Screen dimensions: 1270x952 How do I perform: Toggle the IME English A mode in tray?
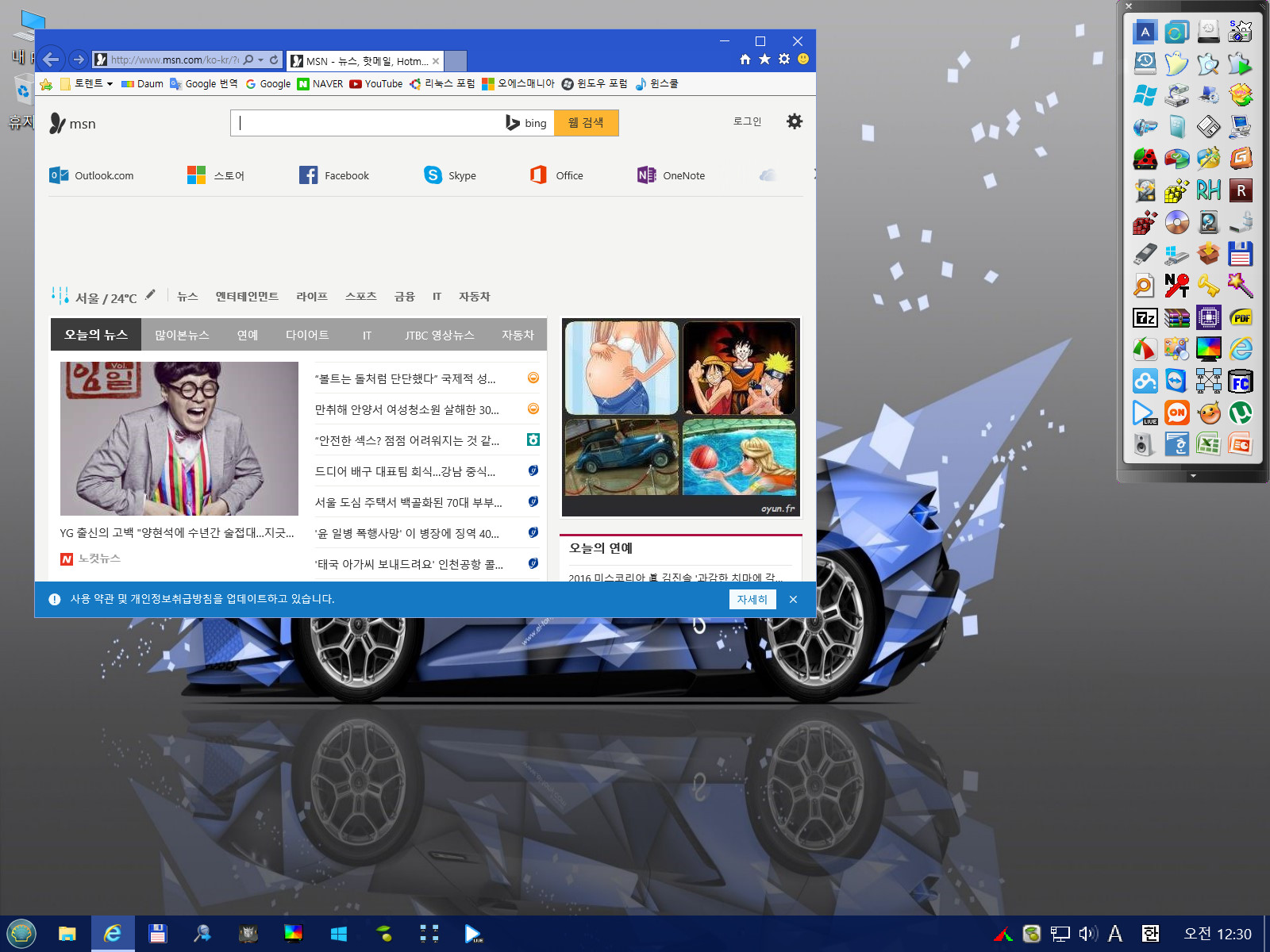[x=1115, y=934]
